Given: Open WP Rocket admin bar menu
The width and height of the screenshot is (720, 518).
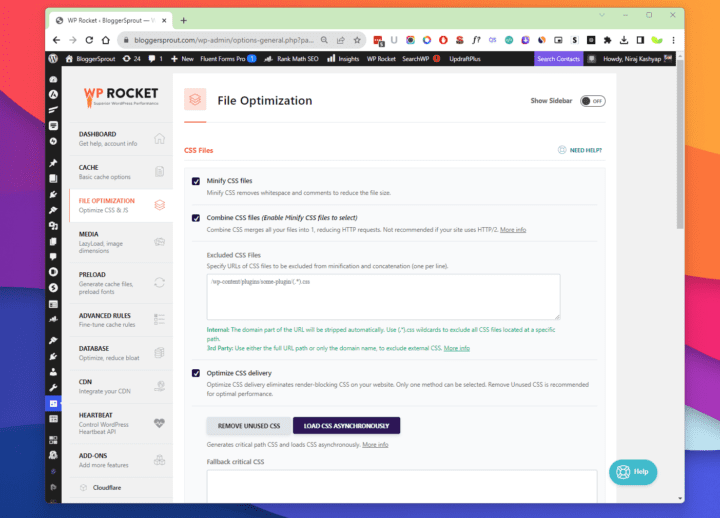Looking at the screenshot, I should (381, 59).
